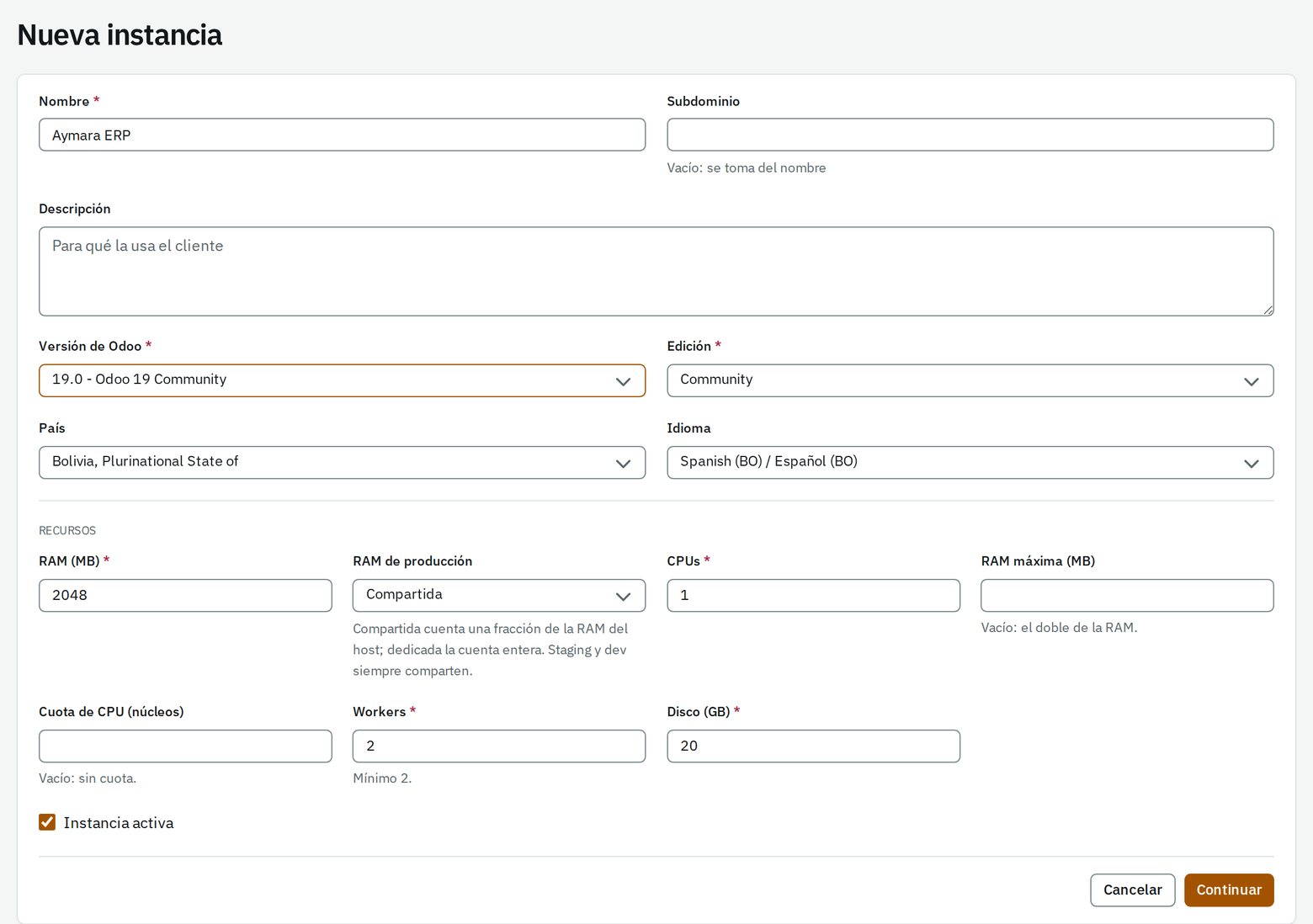1313x924 pixels.
Task: Click the Disco (GB) field showing 20
Action: (813, 746)
